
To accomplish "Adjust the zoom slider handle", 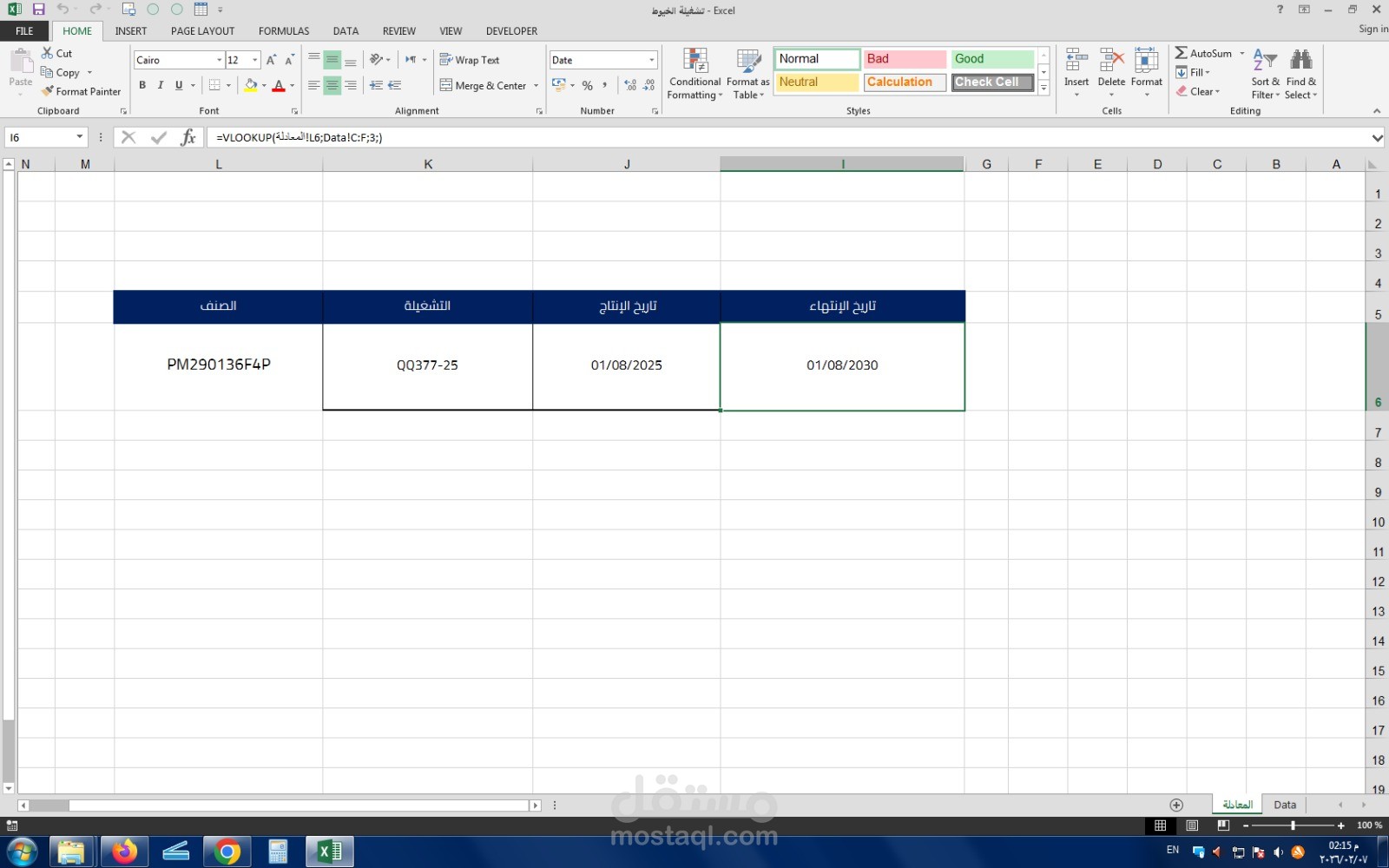I will coord(1293,825).
